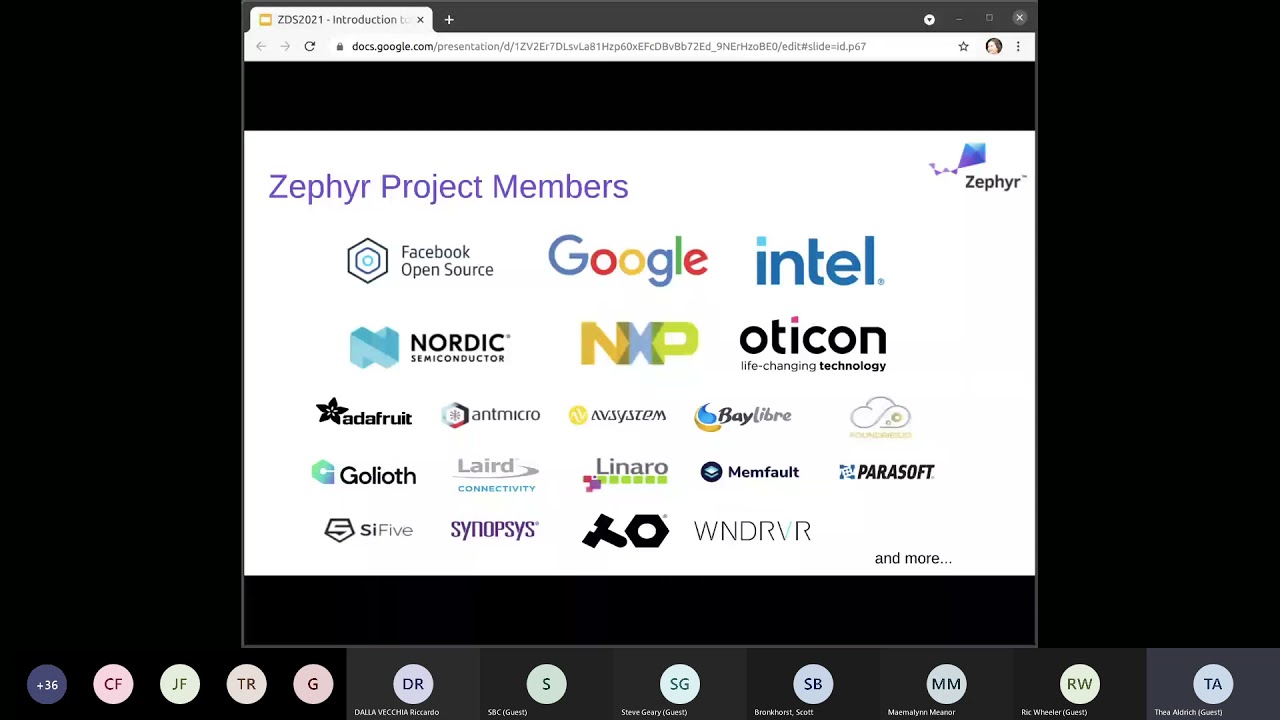Select participant Bronkhorst, Scott
The image size is (1280, 720).
pyautogui.click(x=813, y=685)
